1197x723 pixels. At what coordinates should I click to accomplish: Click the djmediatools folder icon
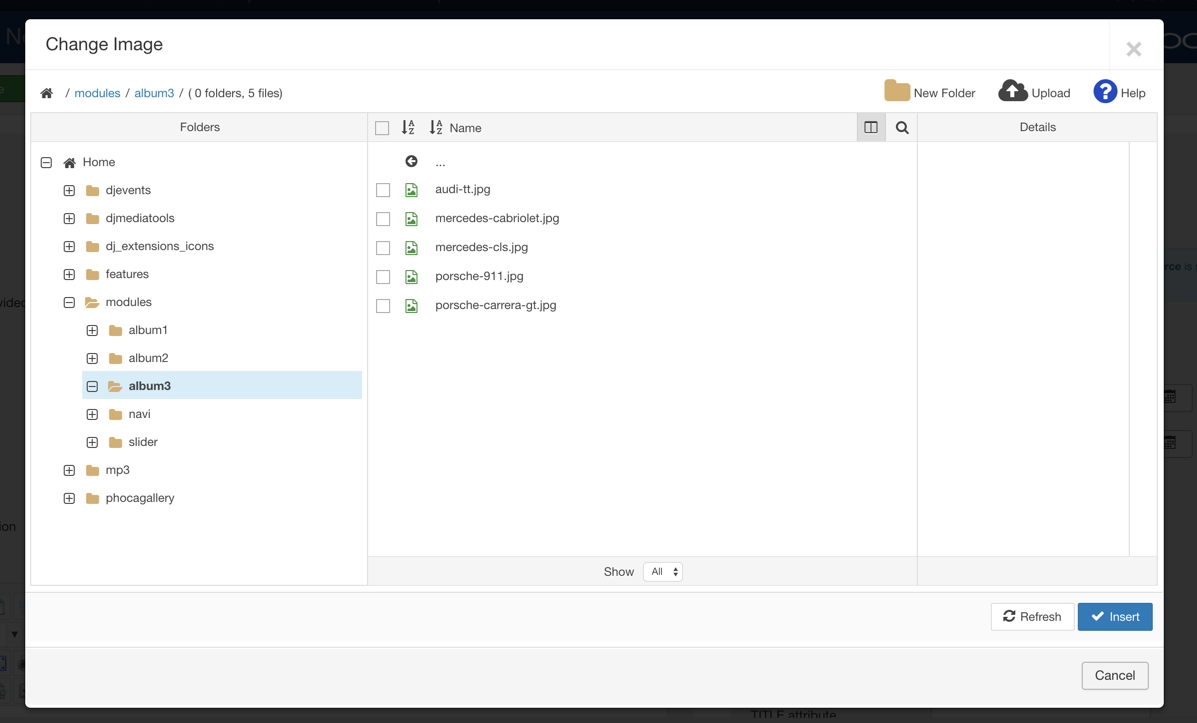click(92, 218)
